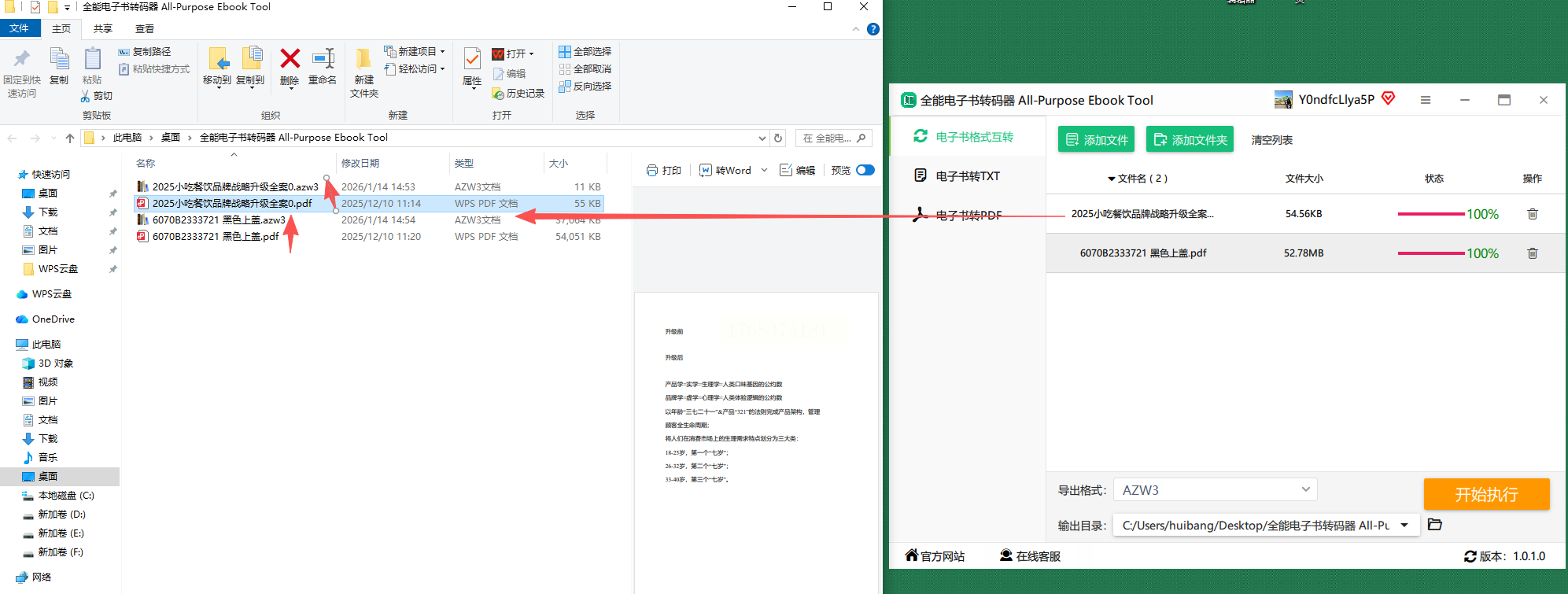Viewport: 1568px width, 594px height.
Task: Select file 2025小吃餐饮品牌战略升级全案0.azw3
Action: pos(235,187)
